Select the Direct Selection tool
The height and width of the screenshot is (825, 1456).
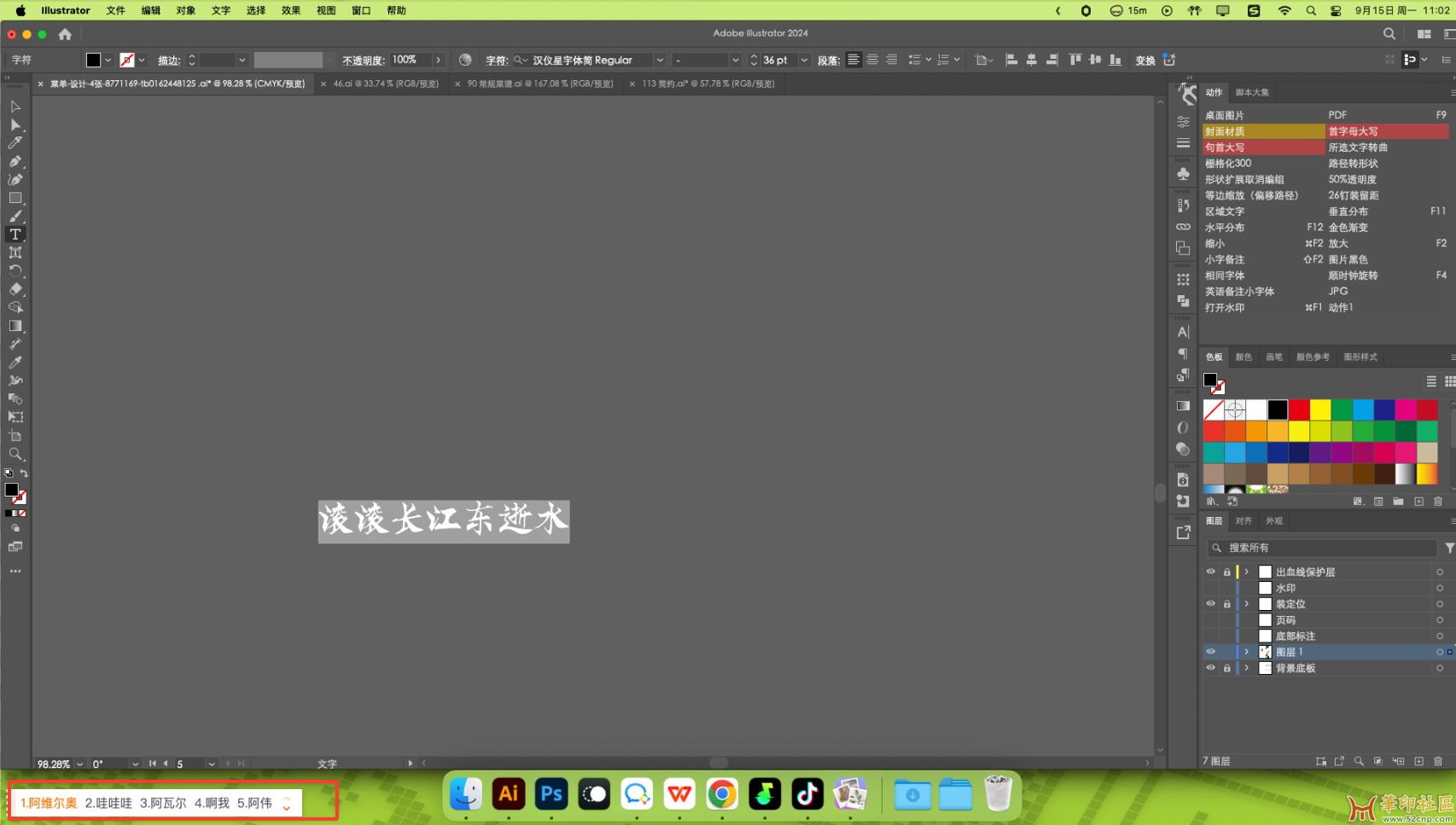15,125
